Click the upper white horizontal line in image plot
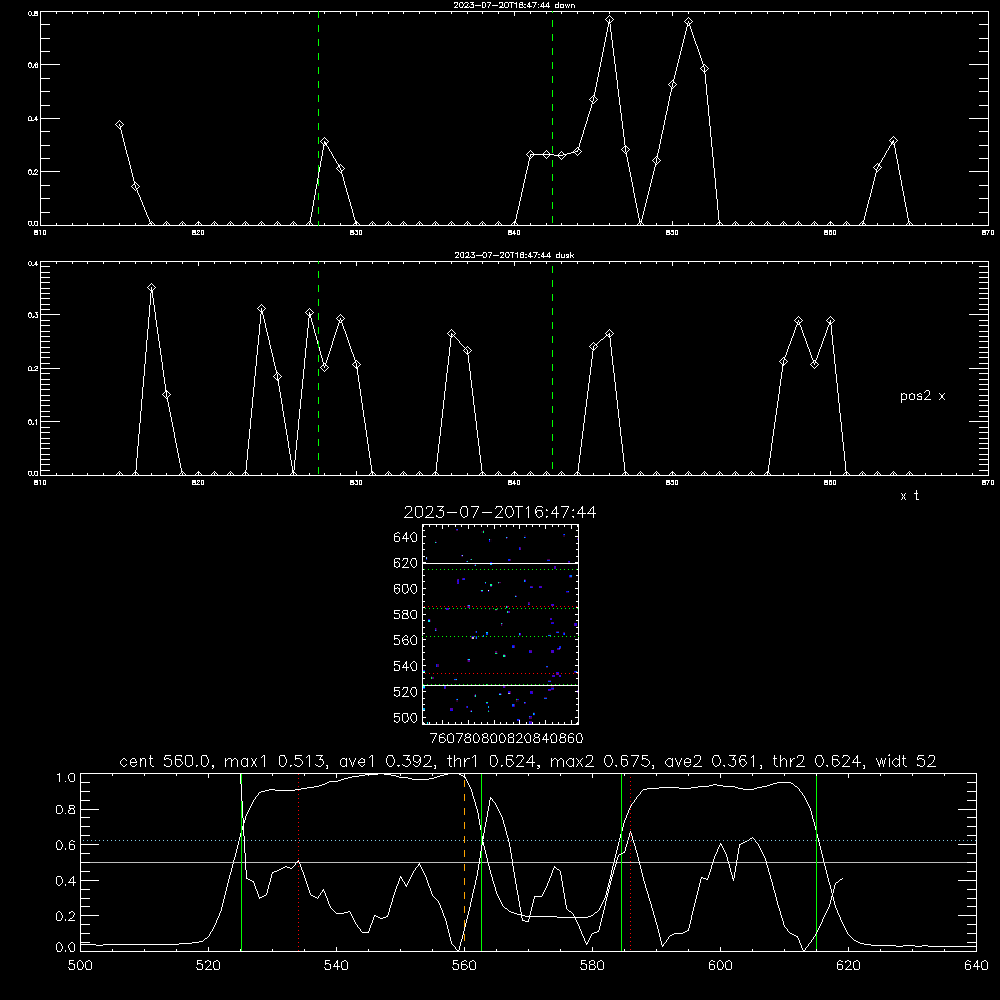This screenshot has width=1000, height=1000. coord(500,563)
